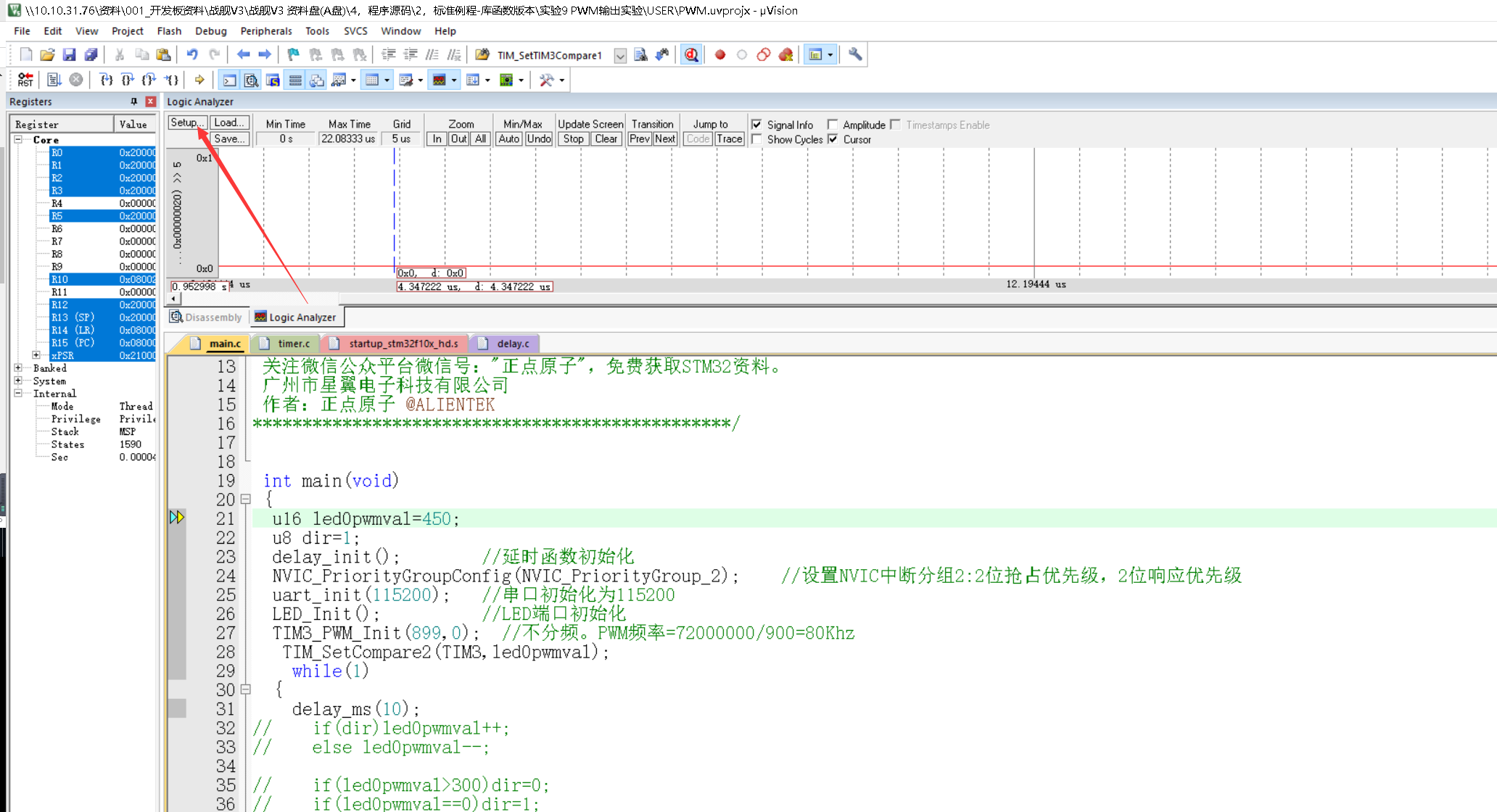Click the Save All files icon

91,54
